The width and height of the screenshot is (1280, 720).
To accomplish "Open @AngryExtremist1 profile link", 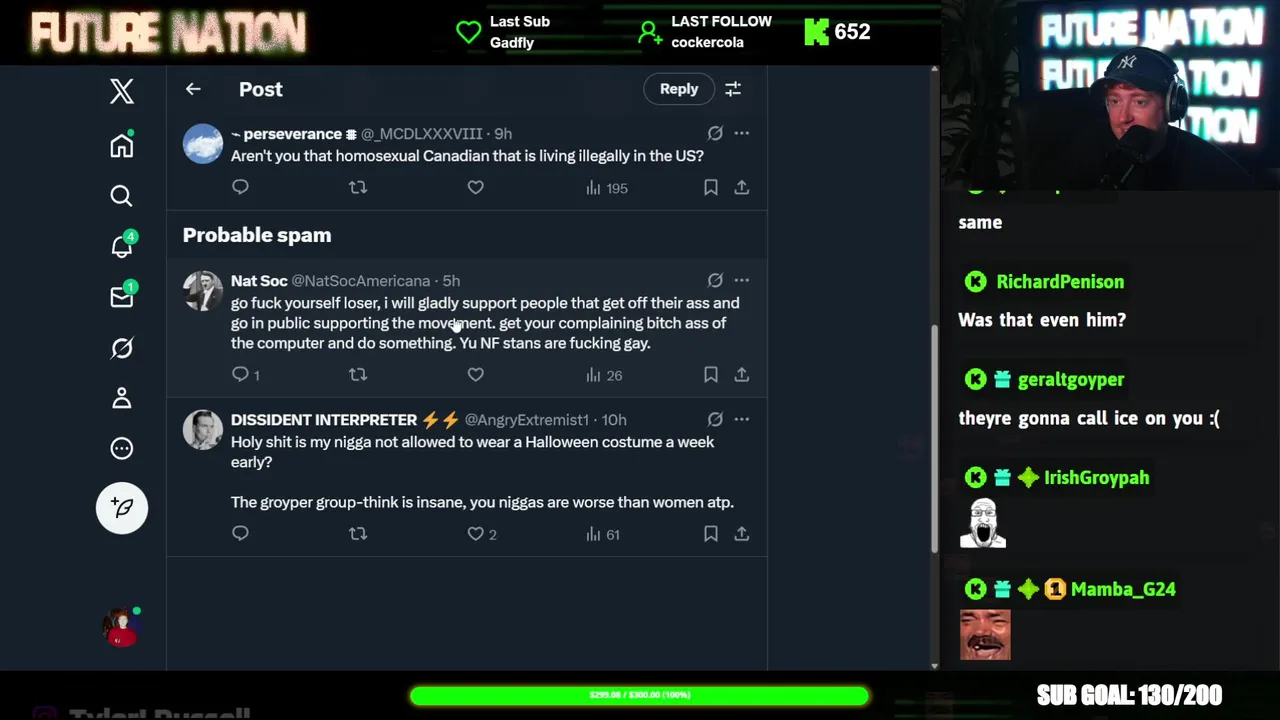I will click(526, 420).
